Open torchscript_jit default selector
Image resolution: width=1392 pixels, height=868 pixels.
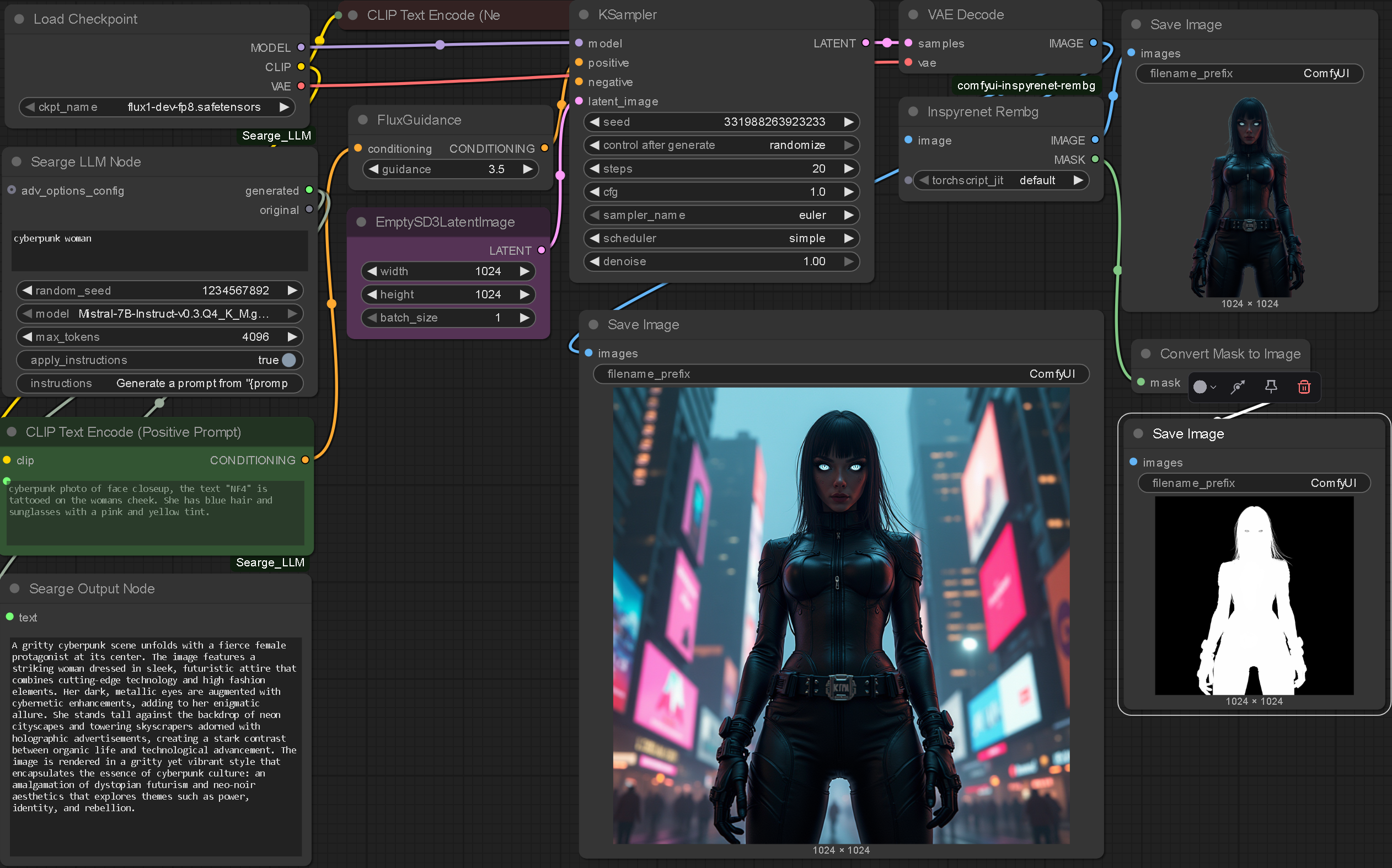click(x=1000, y=180)
